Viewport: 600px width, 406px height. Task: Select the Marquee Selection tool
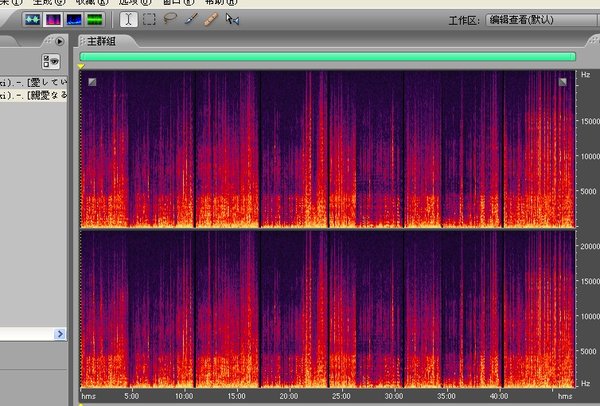tap(149, 19)
